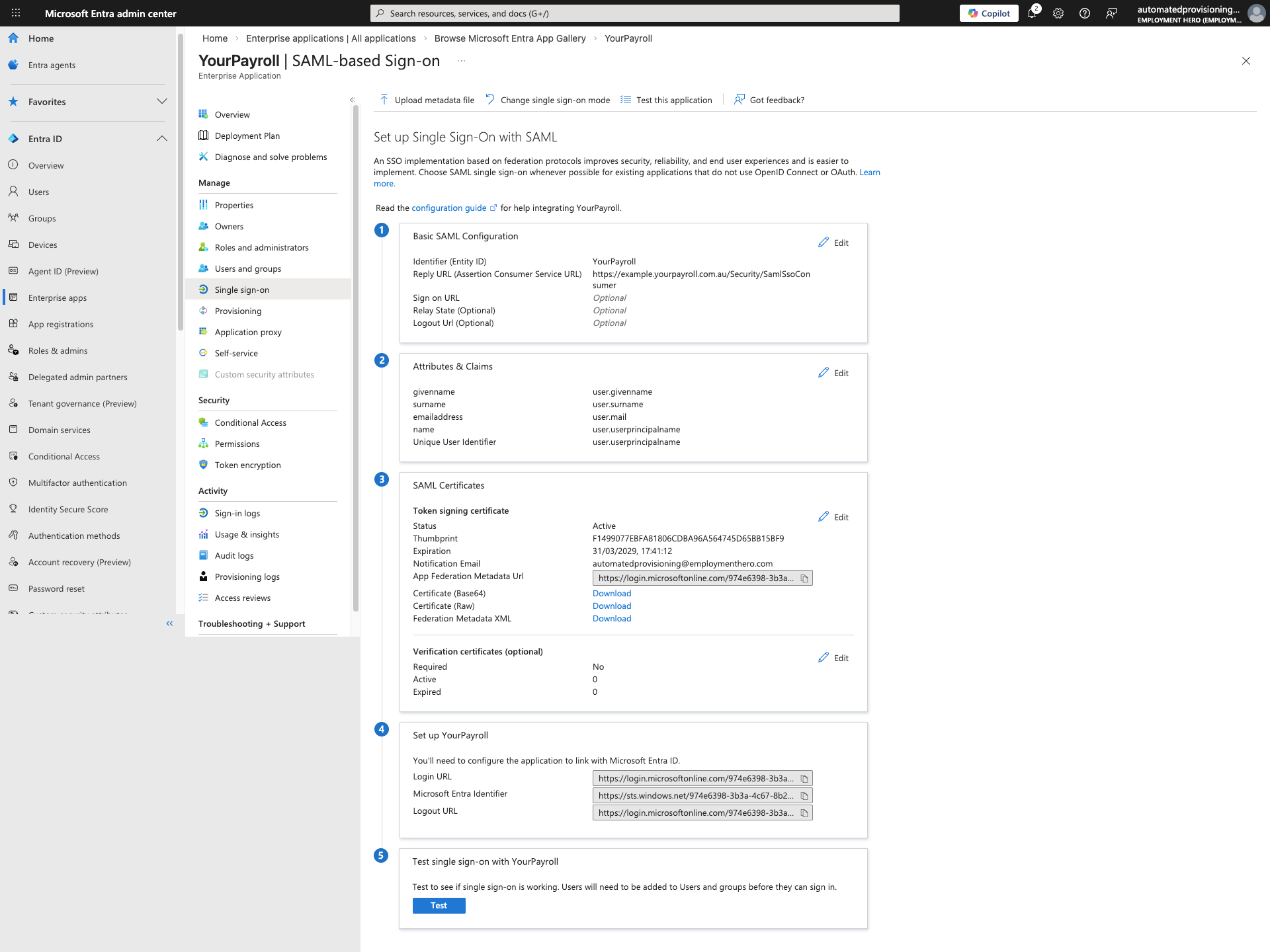Copy the Login URL value

(804, 779)
